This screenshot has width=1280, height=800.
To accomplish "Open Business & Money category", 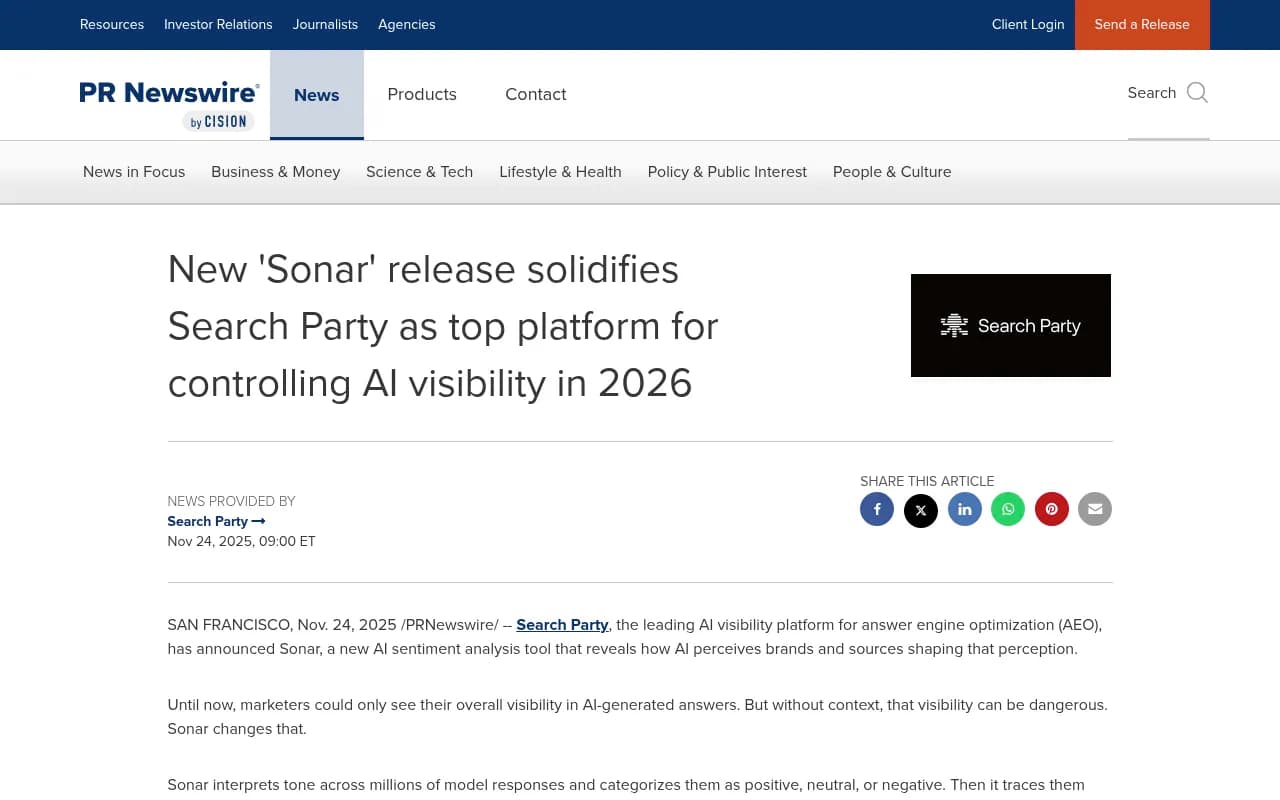I will [276, 172].
